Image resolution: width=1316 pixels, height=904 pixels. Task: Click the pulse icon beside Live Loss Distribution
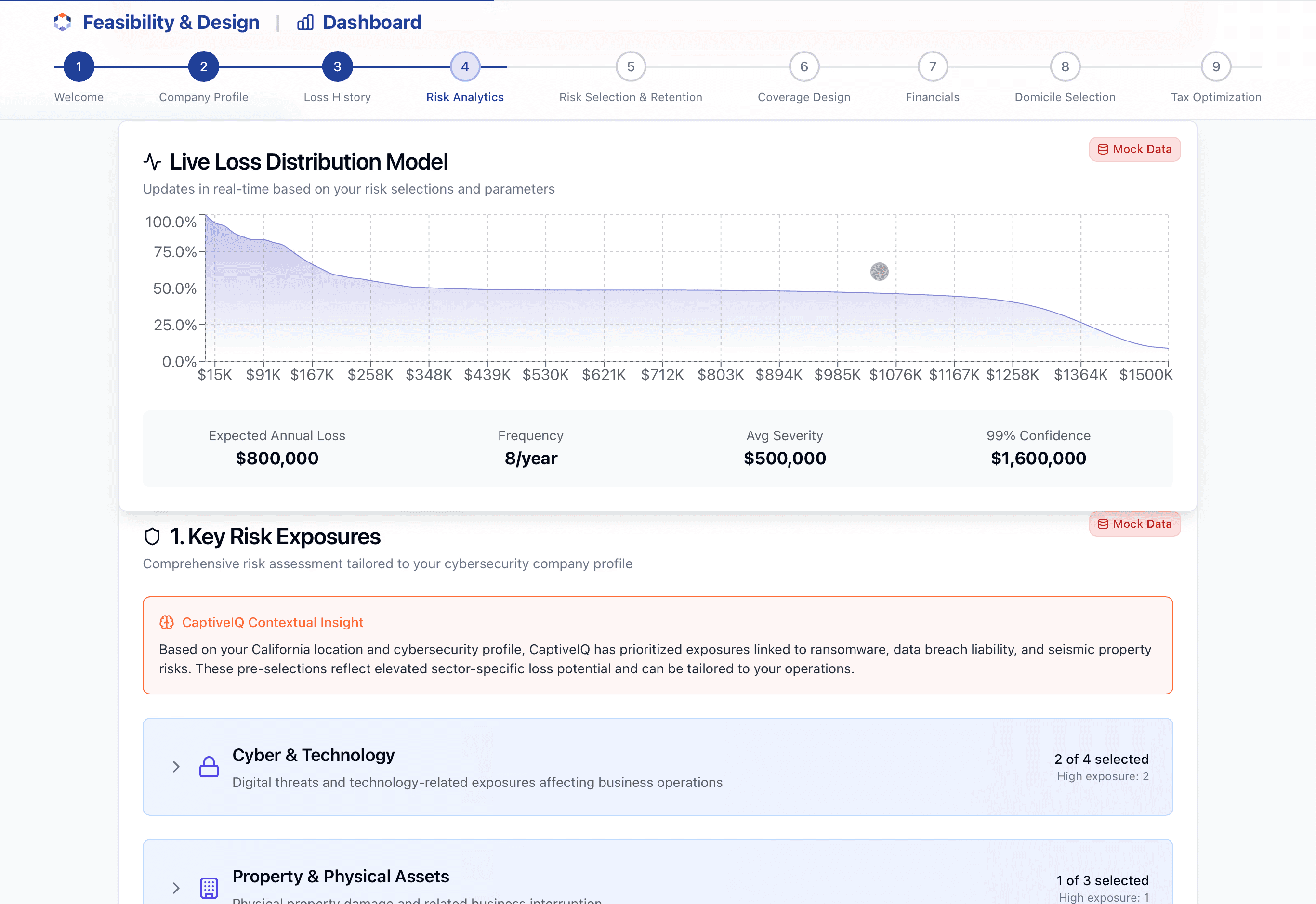coord(152,162)
